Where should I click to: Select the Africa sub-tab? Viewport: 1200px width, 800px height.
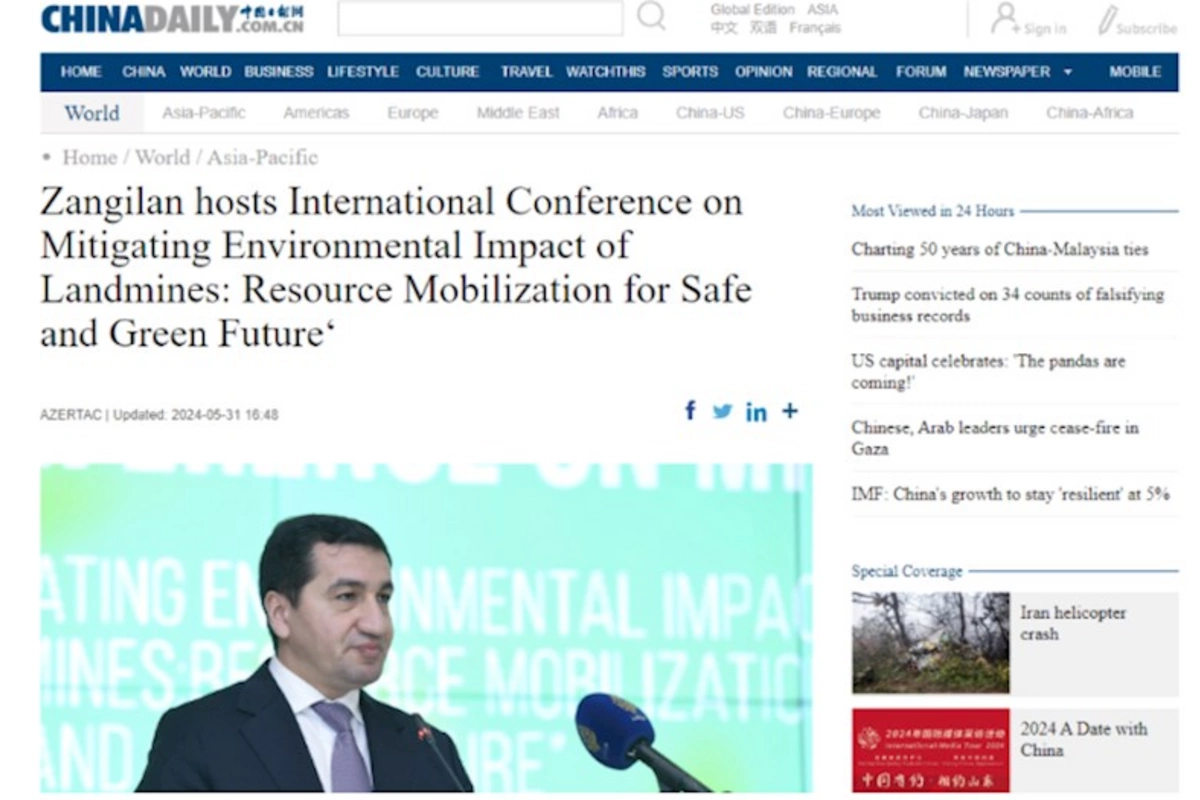[x=617, y=113]
